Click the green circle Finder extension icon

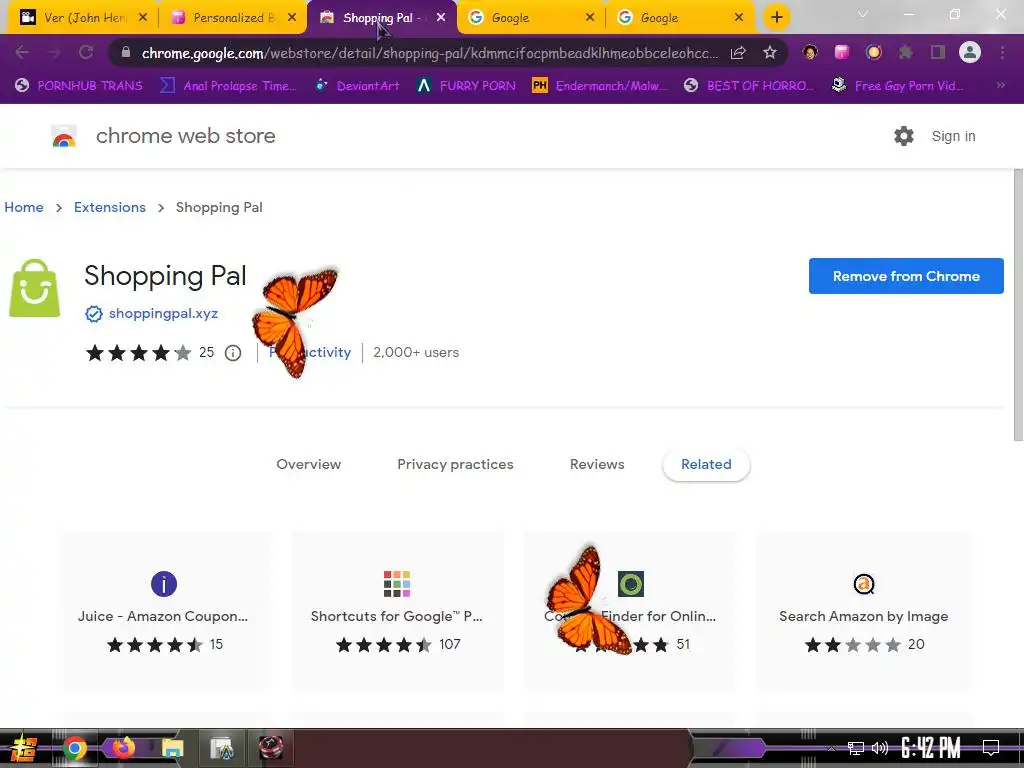click(x=631, y=584)
